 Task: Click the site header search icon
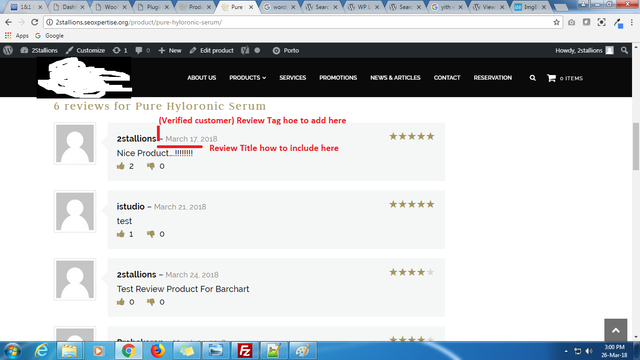point(533,78)
